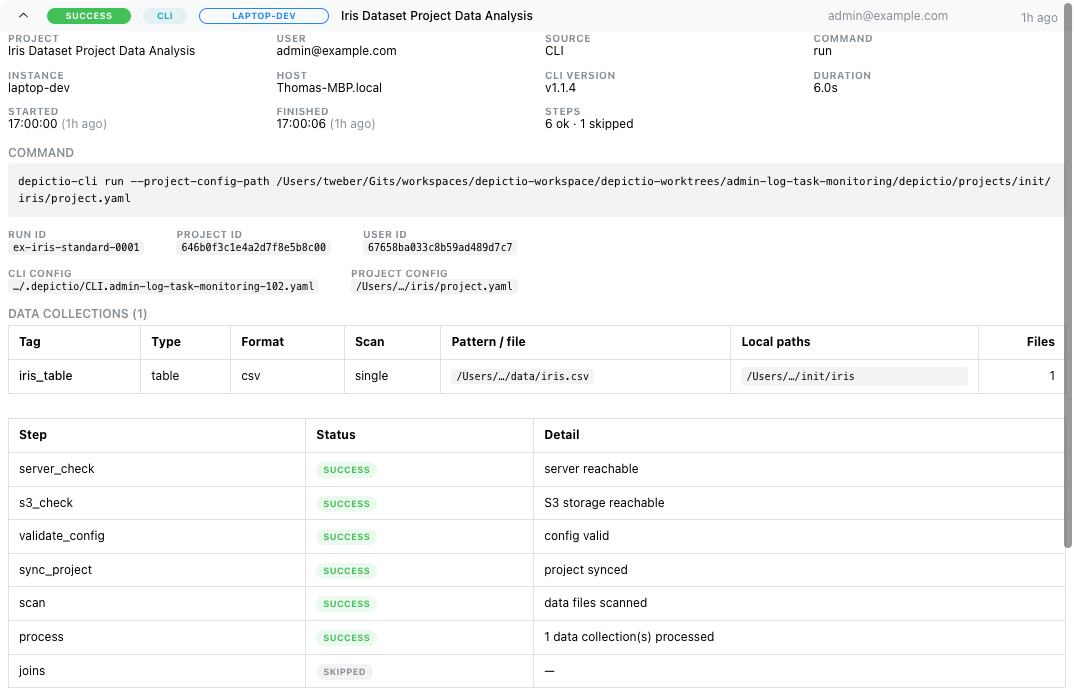Click the instance value laptop-dev
The height and width of the screenshot is (695, 1074).
click(39, 88)
